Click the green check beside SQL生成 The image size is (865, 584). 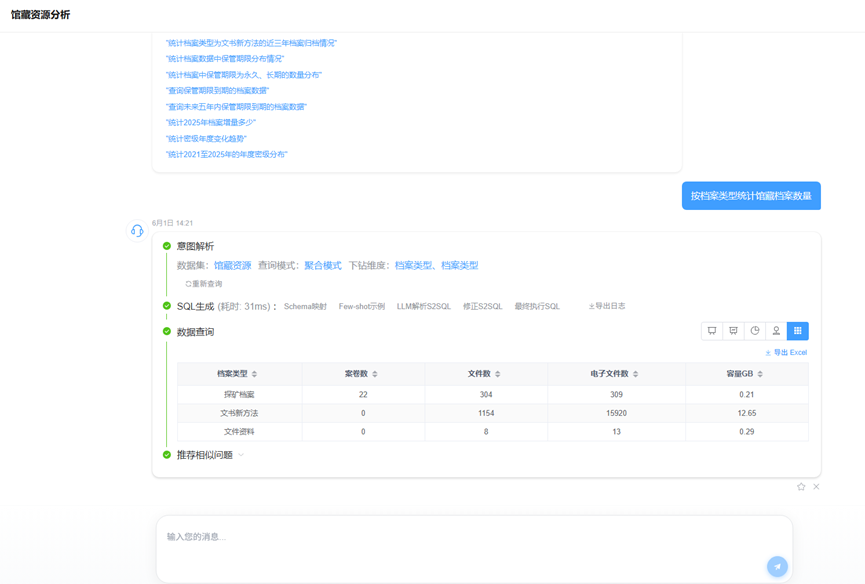(x=167, y=306)
